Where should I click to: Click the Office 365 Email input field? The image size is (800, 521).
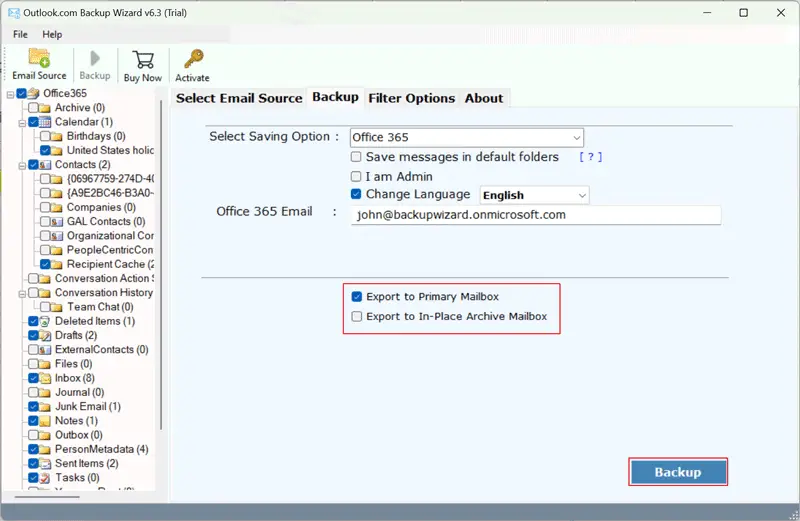536,215
